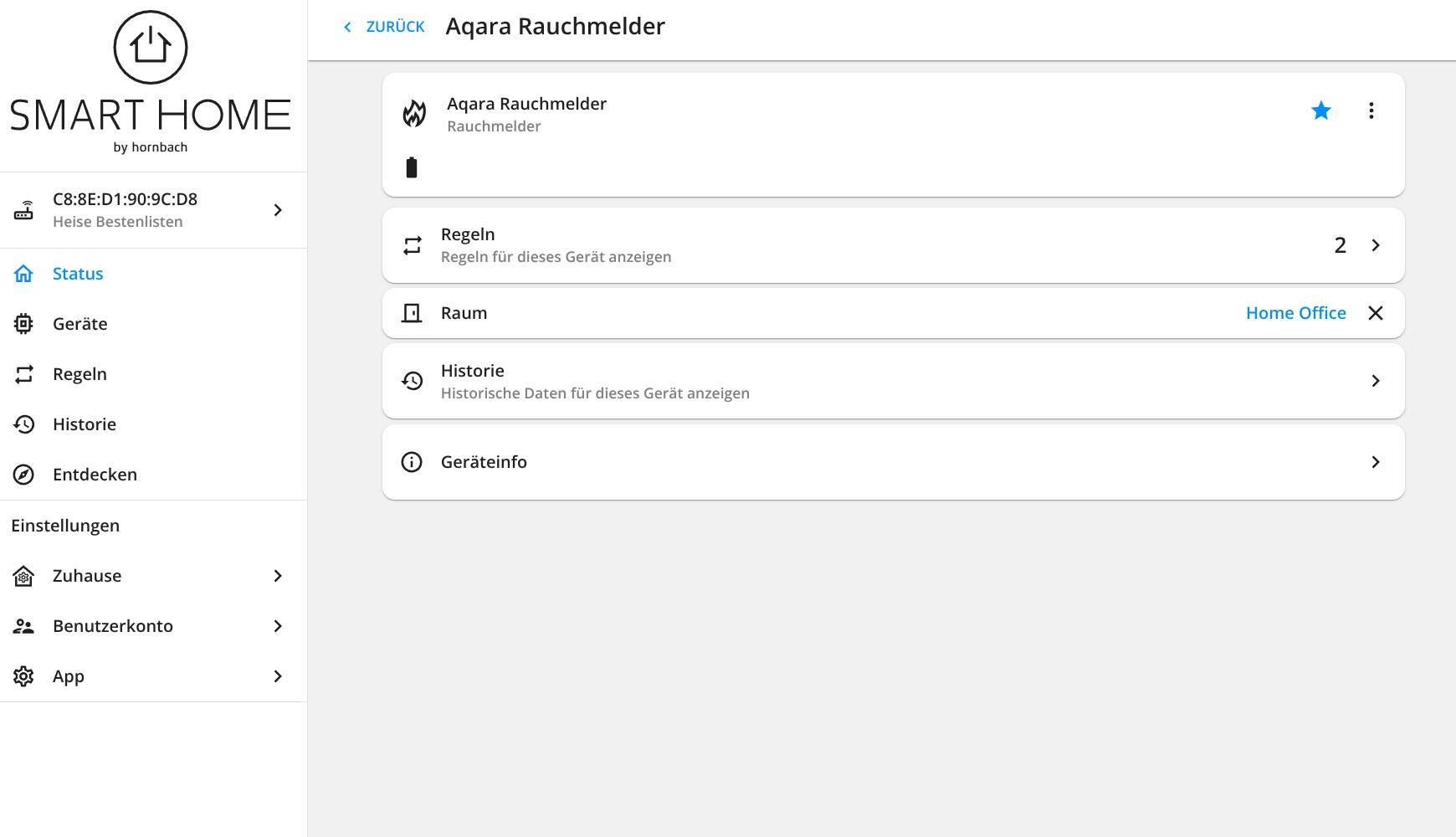Click the Smart Home house logo
1456x837 pixels.
[x=151, y=48]
